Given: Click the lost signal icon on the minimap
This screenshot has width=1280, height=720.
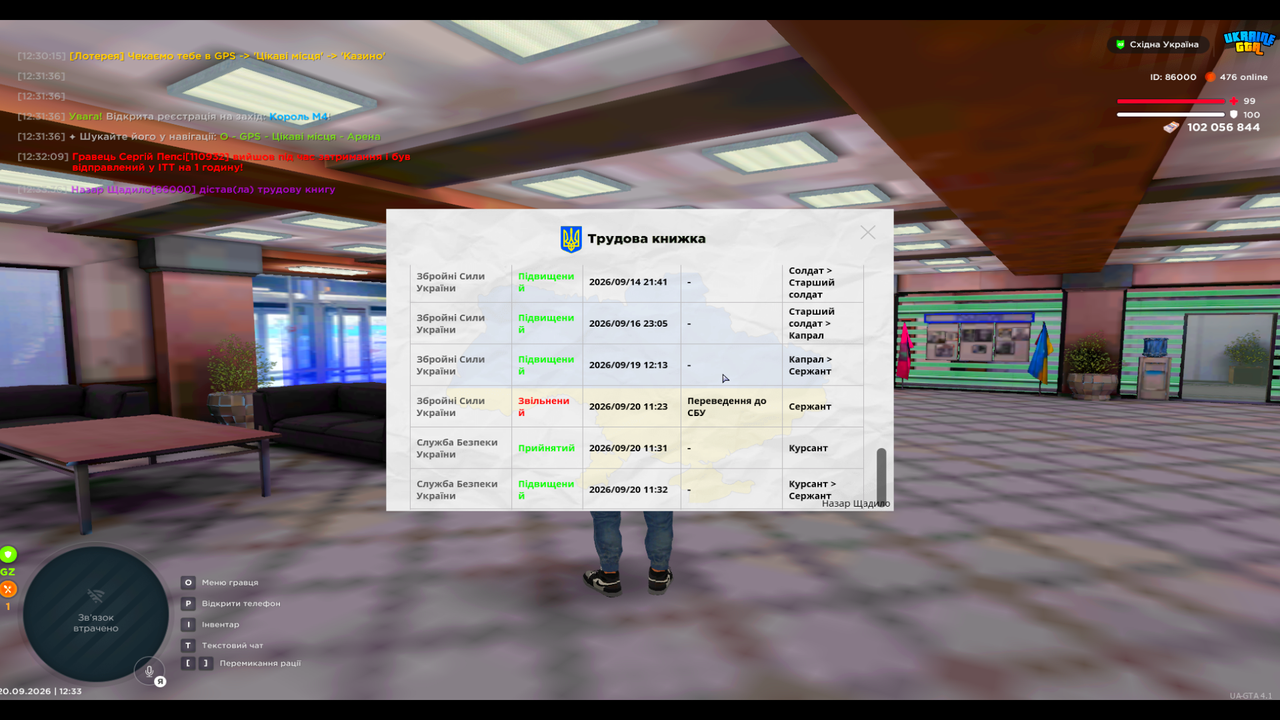Looking at the screenshot, I should tap(96, 596).
